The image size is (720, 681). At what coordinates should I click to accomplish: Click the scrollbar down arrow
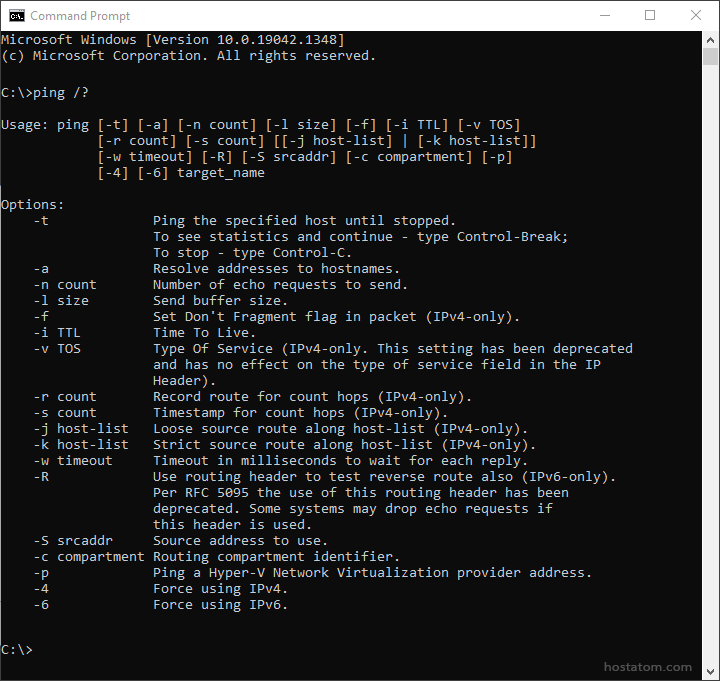(x=711, y=672)
